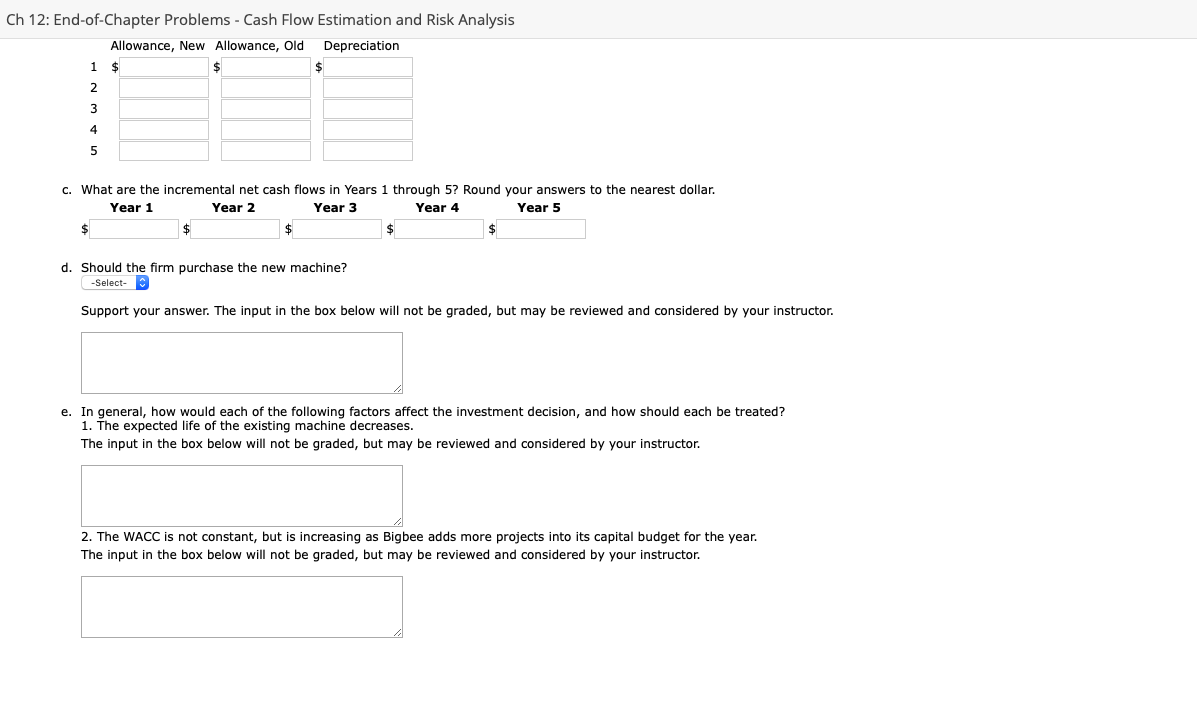This screenshot has height=704, width=1197.
Task: Click the Allowance, Old input for row 3
Action: pyautogui.click(x=265, y=109)
